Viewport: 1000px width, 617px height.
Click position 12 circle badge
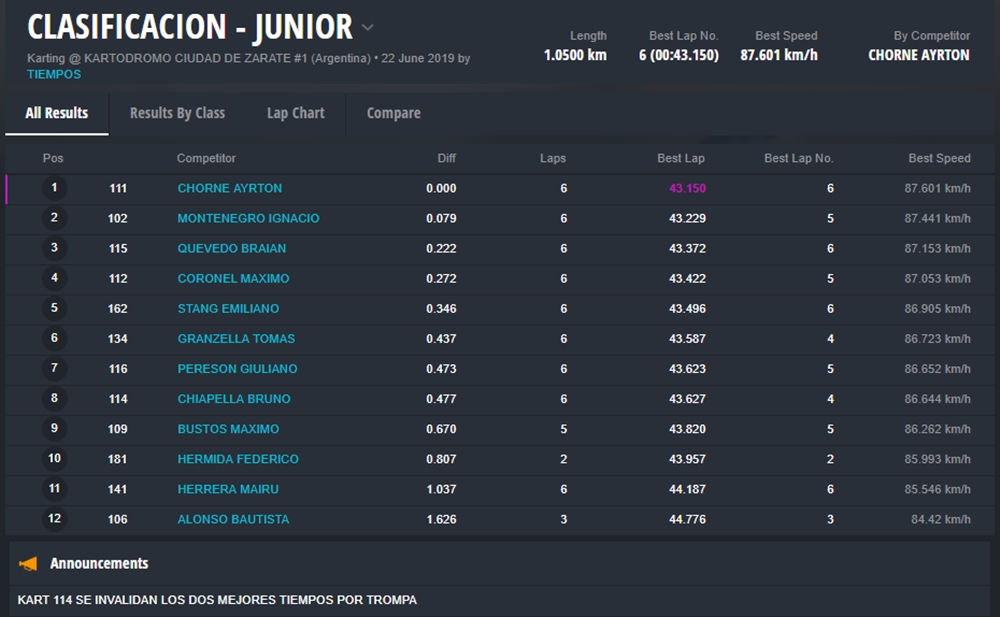[x=54, y=519]
